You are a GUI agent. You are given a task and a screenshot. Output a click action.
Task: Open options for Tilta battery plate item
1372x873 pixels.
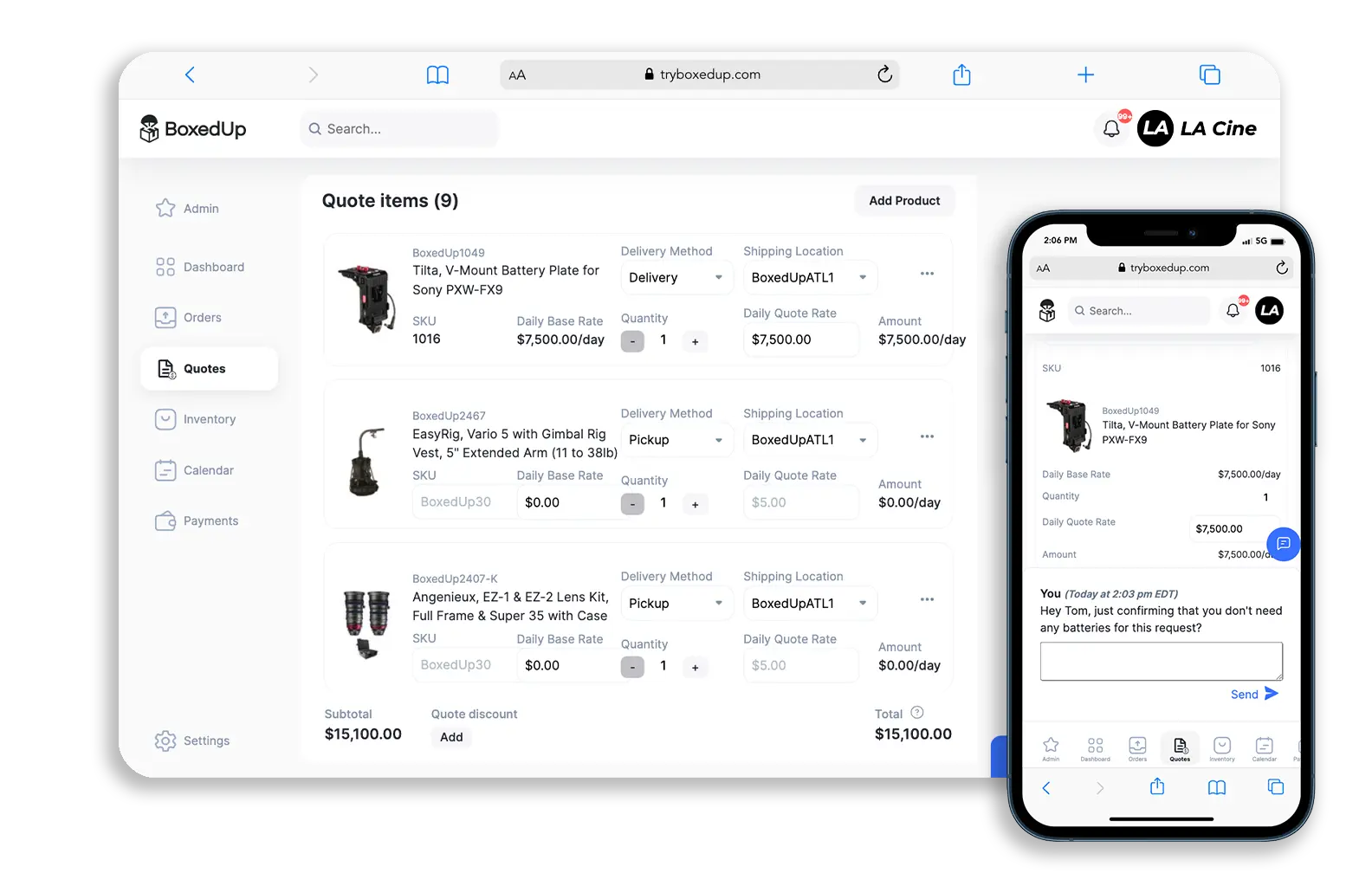(x=927, y=274)
